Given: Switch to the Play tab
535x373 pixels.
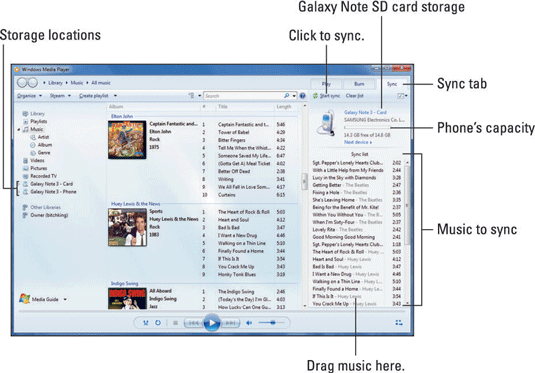Looking at the screenshot, I should pos(326,84).
